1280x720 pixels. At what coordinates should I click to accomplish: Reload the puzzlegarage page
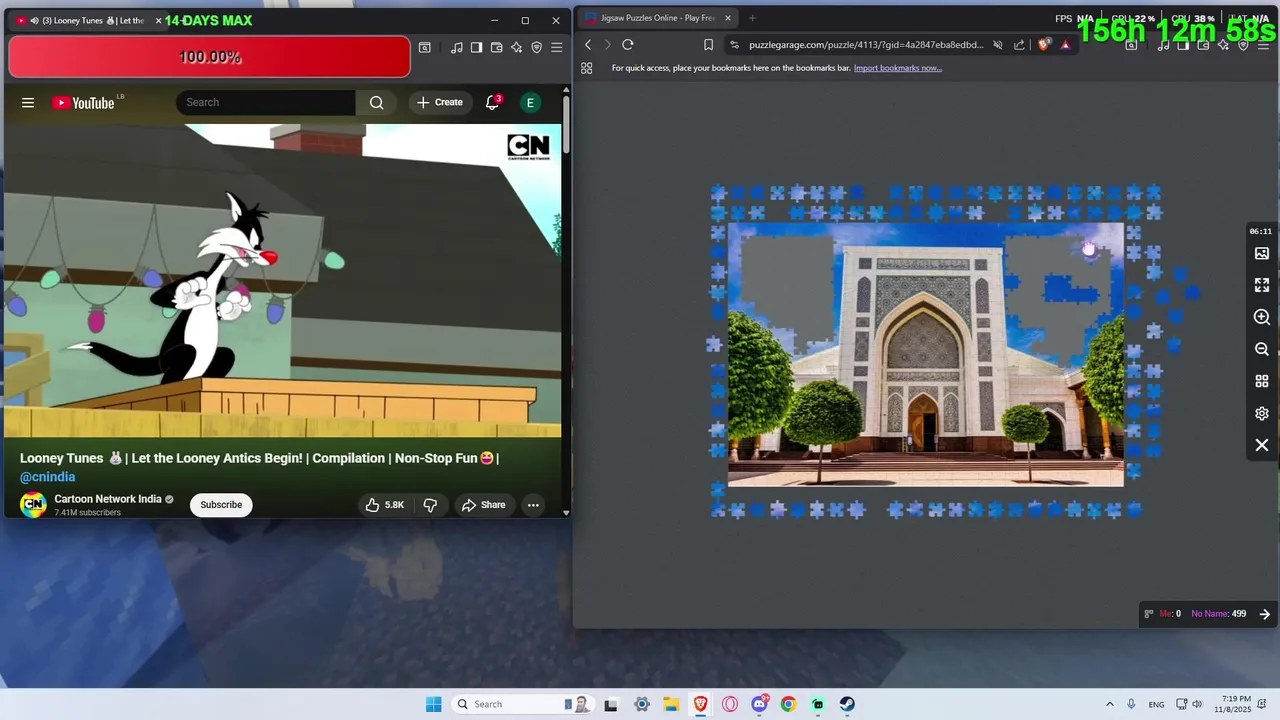(x=628, y=45)
